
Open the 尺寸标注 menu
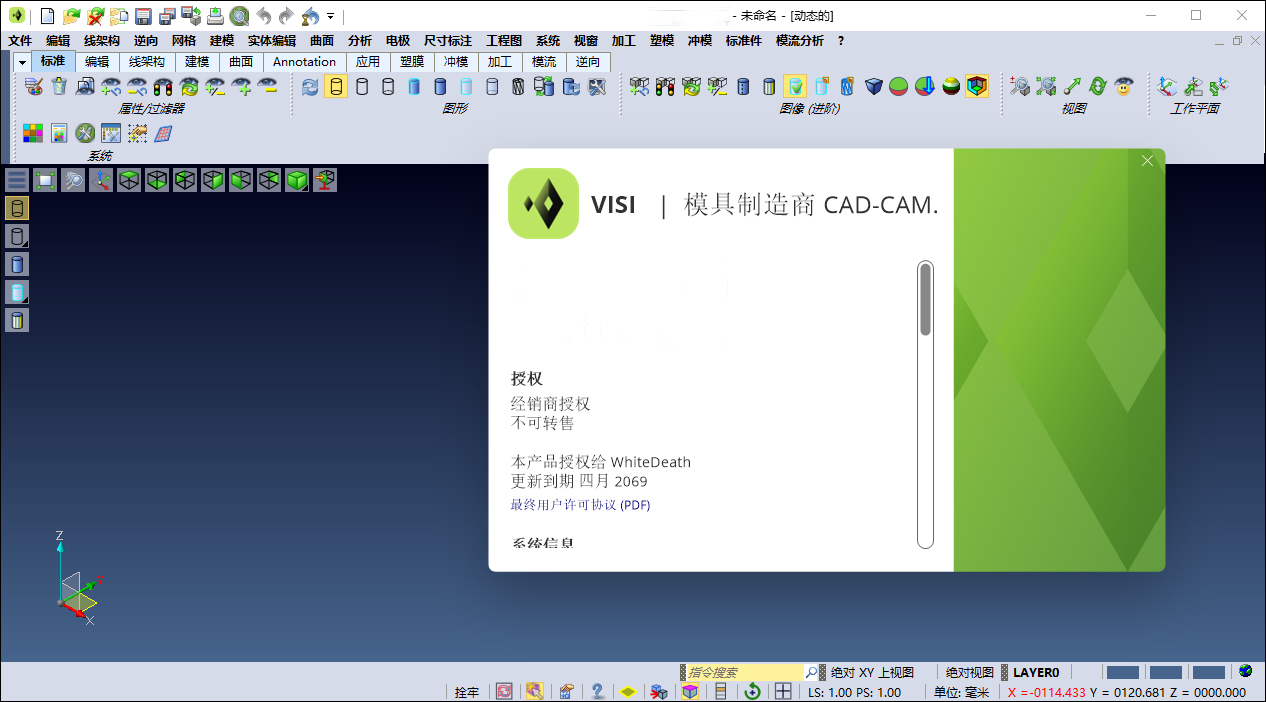[447, 41]
